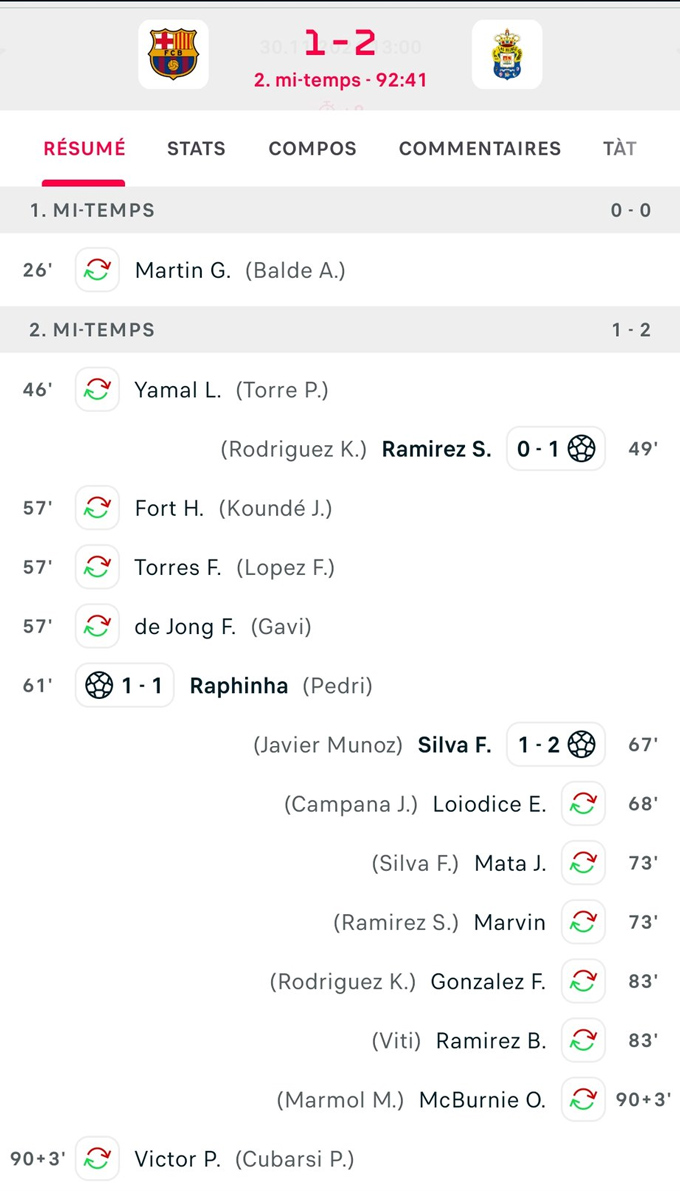Select the RÉSUMÉ tab
Image resolution: width=680 pixels, height=1192 pixels.
coord(84,148)
